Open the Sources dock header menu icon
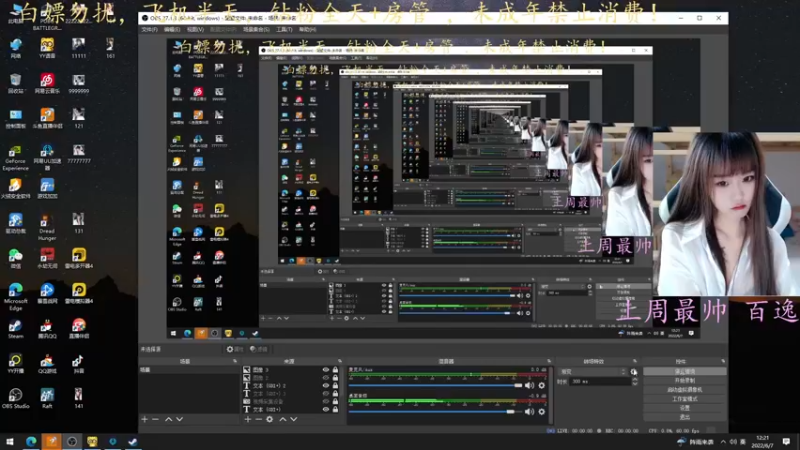This screenshot has height=450, width=800. pyautogui.click(x=340, y=361)
